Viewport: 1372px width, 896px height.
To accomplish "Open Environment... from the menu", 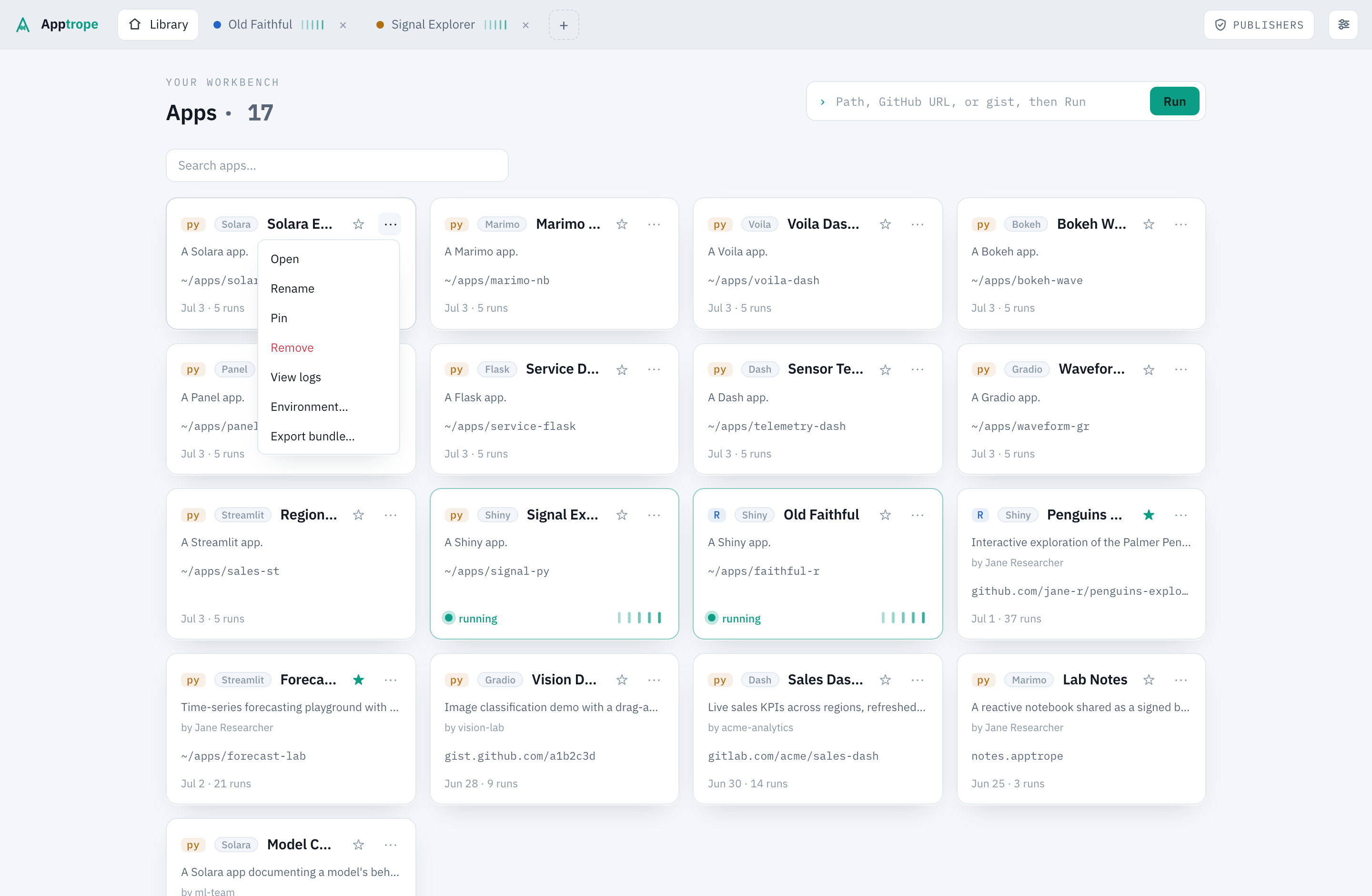I will point(329,407).
